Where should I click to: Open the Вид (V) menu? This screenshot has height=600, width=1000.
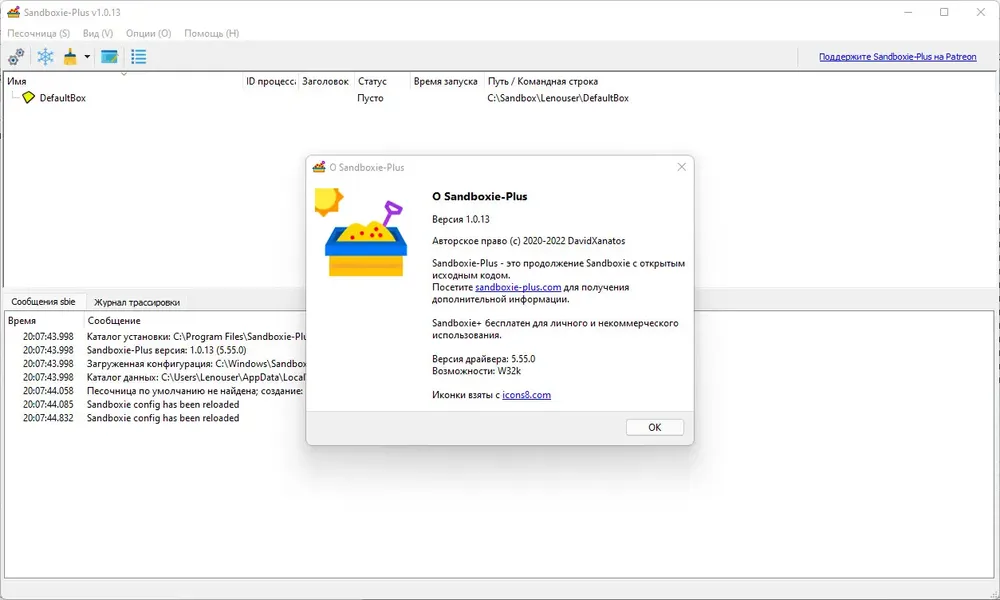pos(98,33)
